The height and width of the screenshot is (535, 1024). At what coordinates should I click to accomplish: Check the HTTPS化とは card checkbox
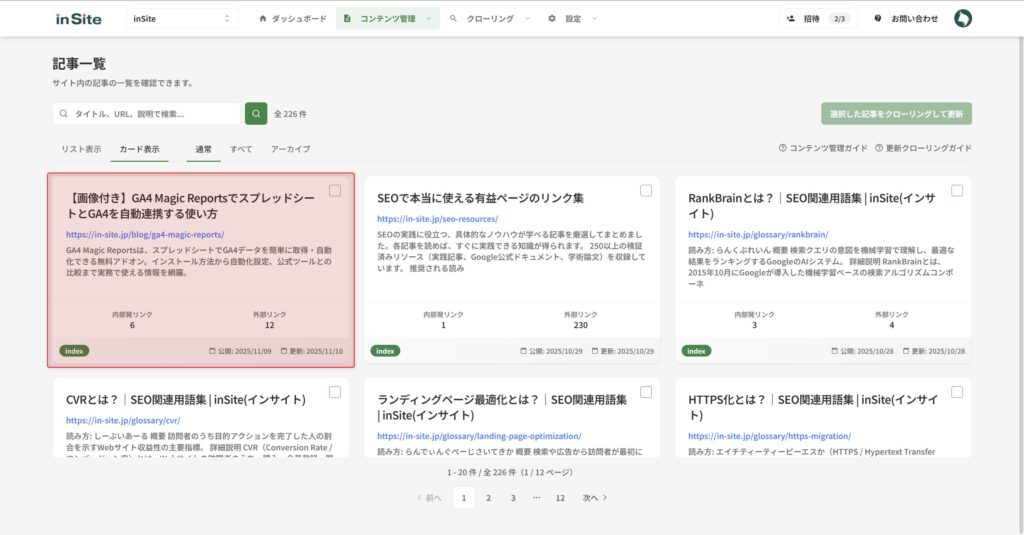click(957, 392)
